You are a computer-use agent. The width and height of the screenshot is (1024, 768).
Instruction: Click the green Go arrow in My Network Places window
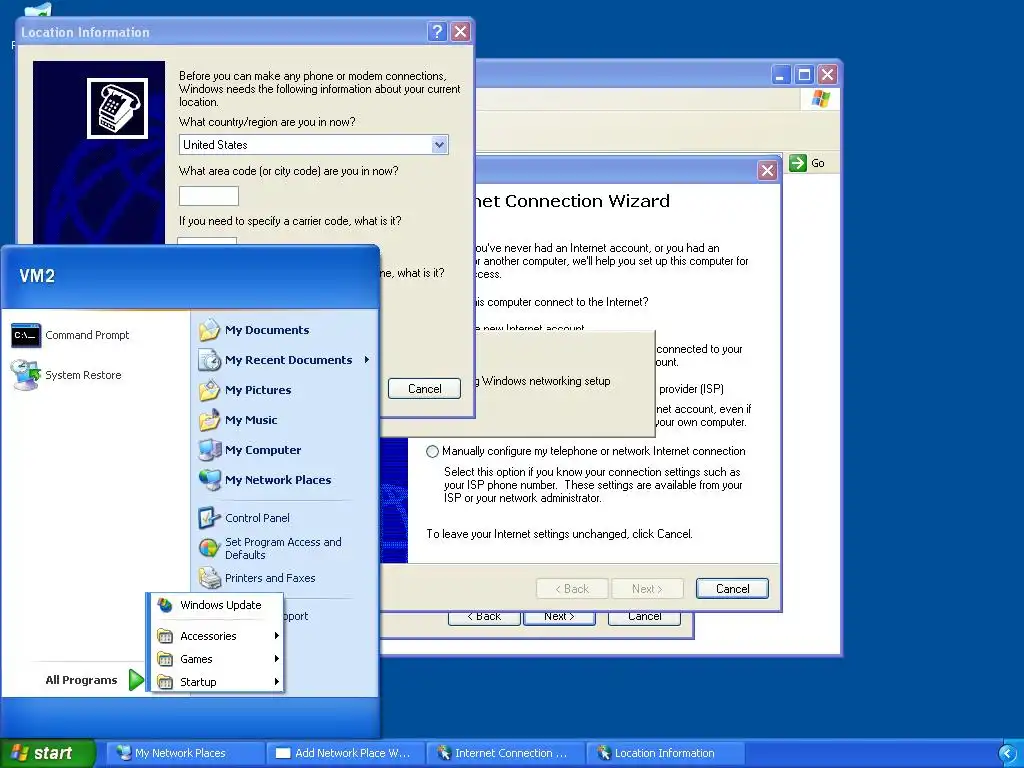(x=798, y=163)
